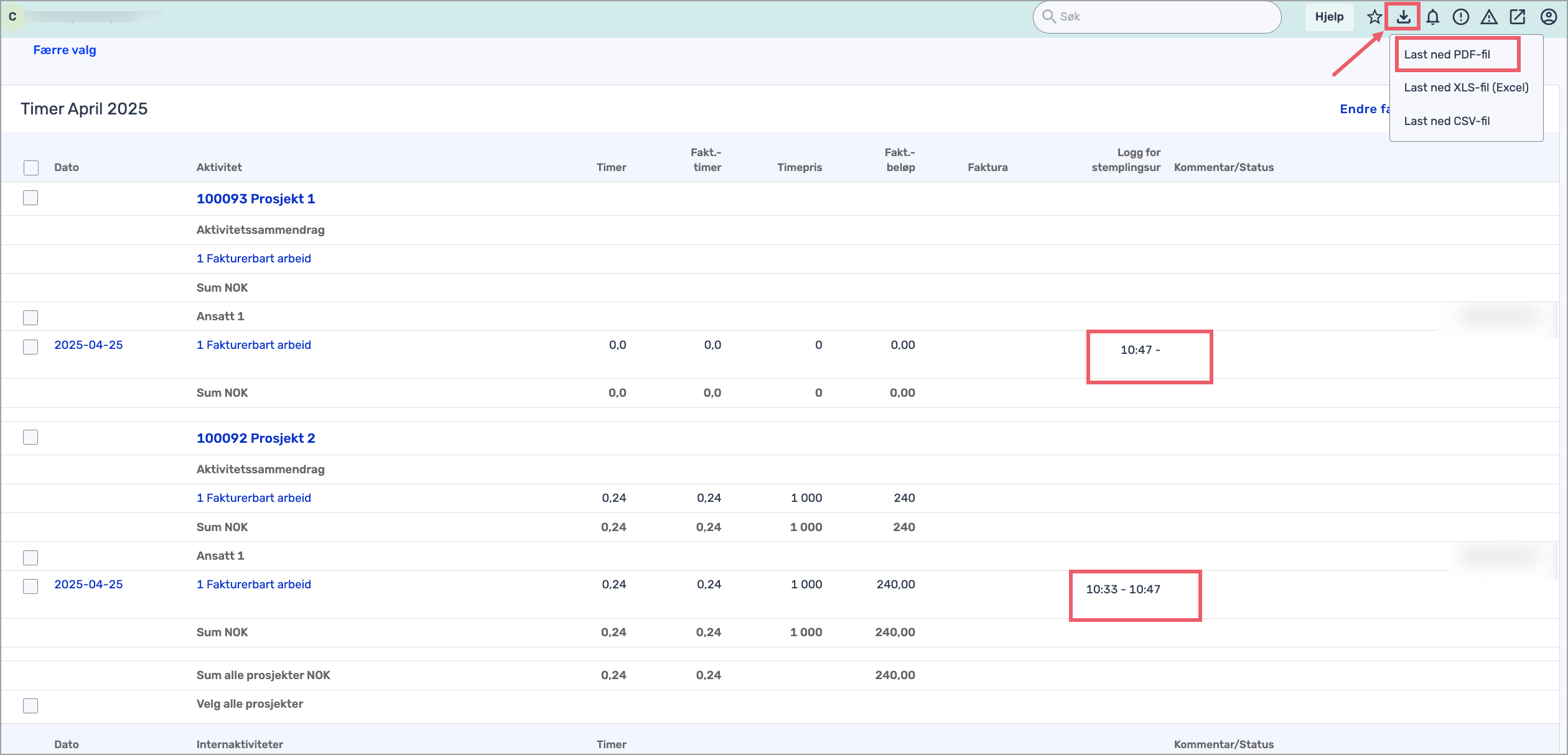This screenshot has height=755, width=1568.
Task: Open Fakturerbart arbeid summary under Prosjekt 2
Action: click(254, 498)
